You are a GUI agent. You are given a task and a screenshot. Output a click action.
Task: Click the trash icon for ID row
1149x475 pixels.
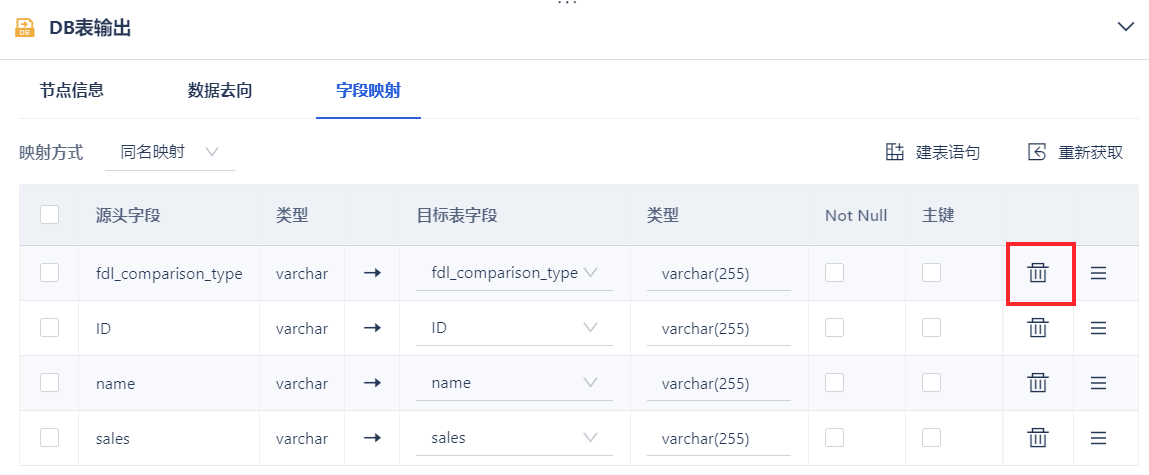(1038, 328)
